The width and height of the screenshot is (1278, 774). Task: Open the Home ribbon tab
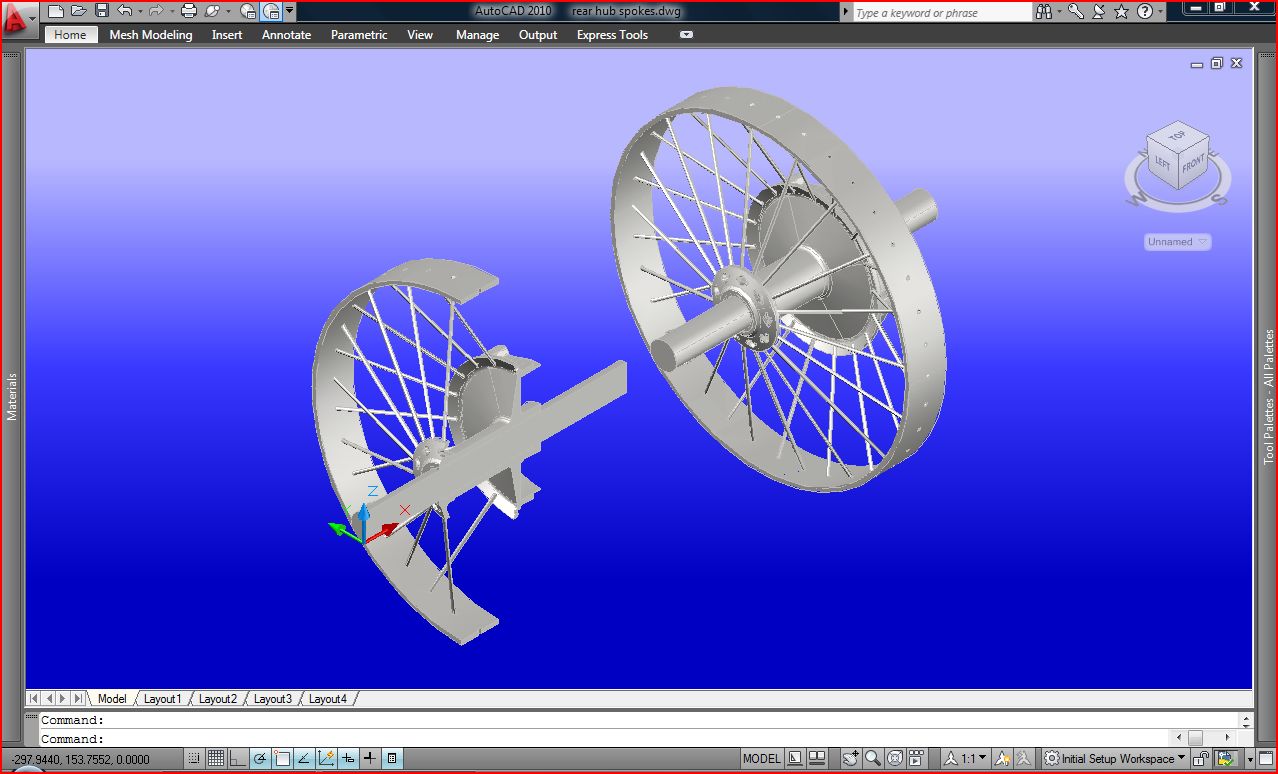[x=70, y=35]
